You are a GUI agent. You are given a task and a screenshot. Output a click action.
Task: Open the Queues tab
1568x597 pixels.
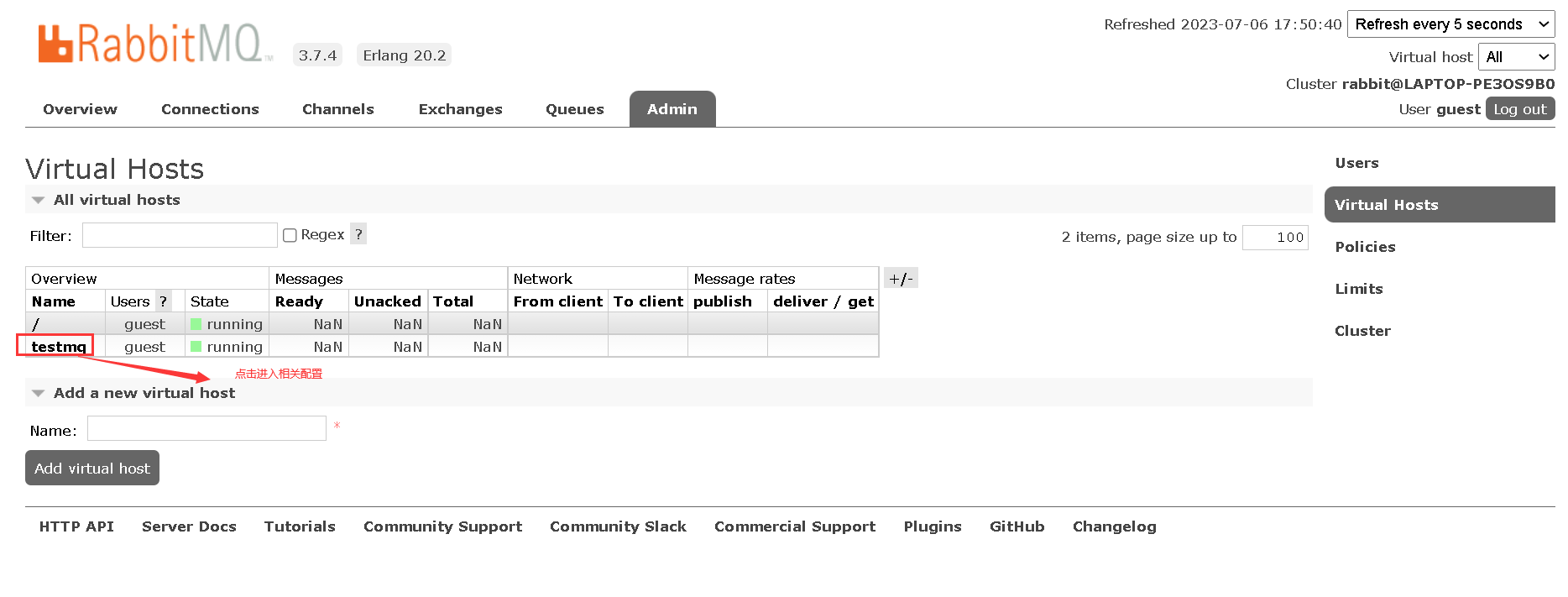click(575, 109)
